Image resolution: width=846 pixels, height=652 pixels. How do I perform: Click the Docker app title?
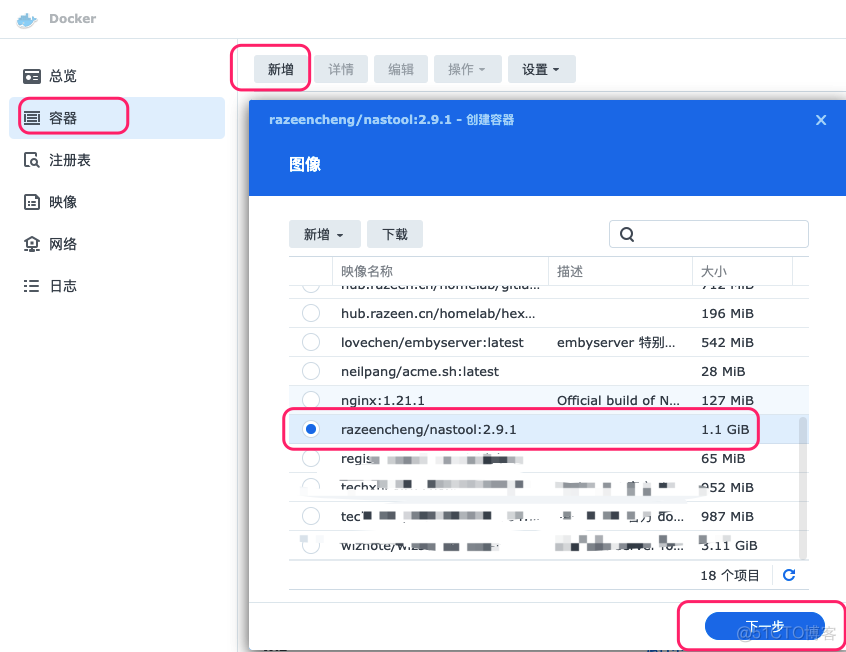(75, 18)
